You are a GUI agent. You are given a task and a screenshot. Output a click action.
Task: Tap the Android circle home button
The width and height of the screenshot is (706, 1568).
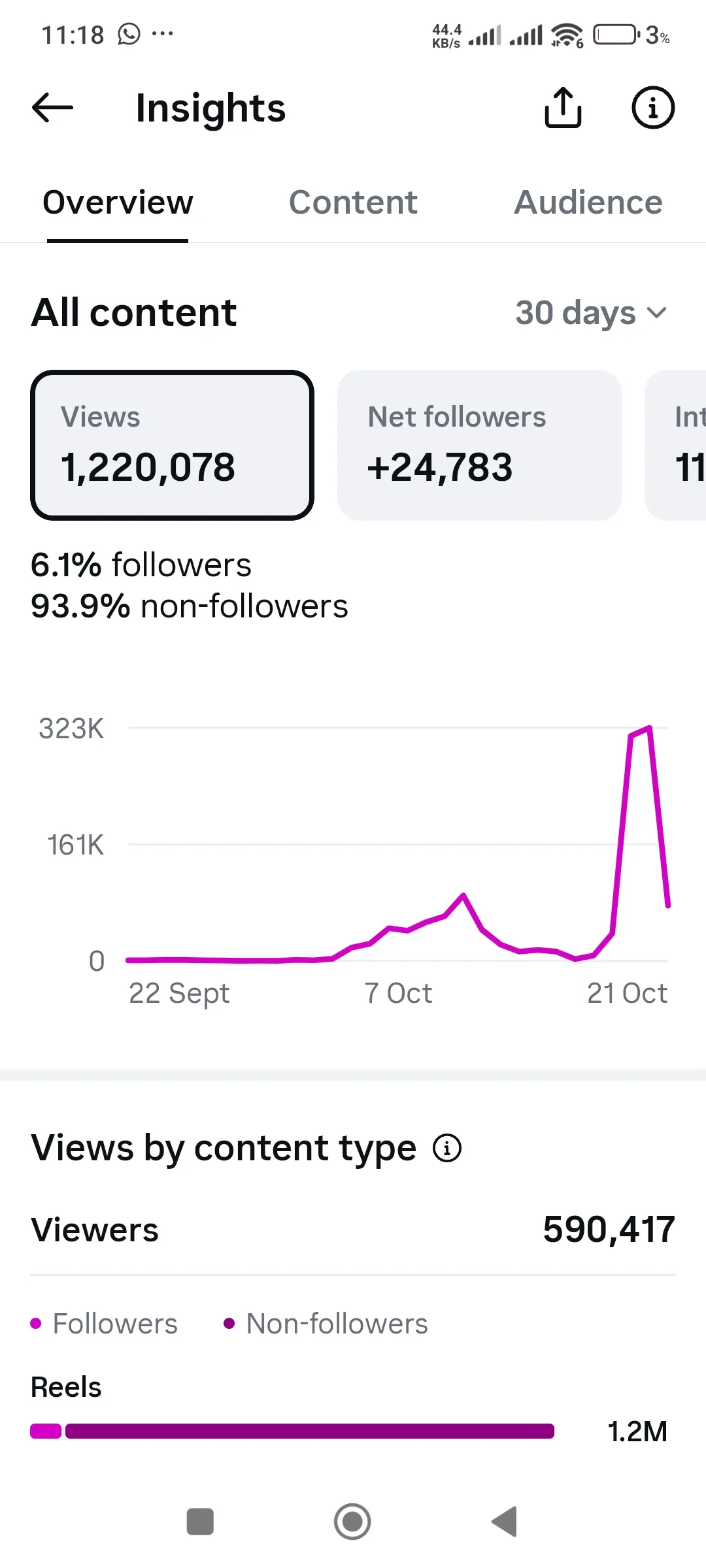coord(352,1522)
